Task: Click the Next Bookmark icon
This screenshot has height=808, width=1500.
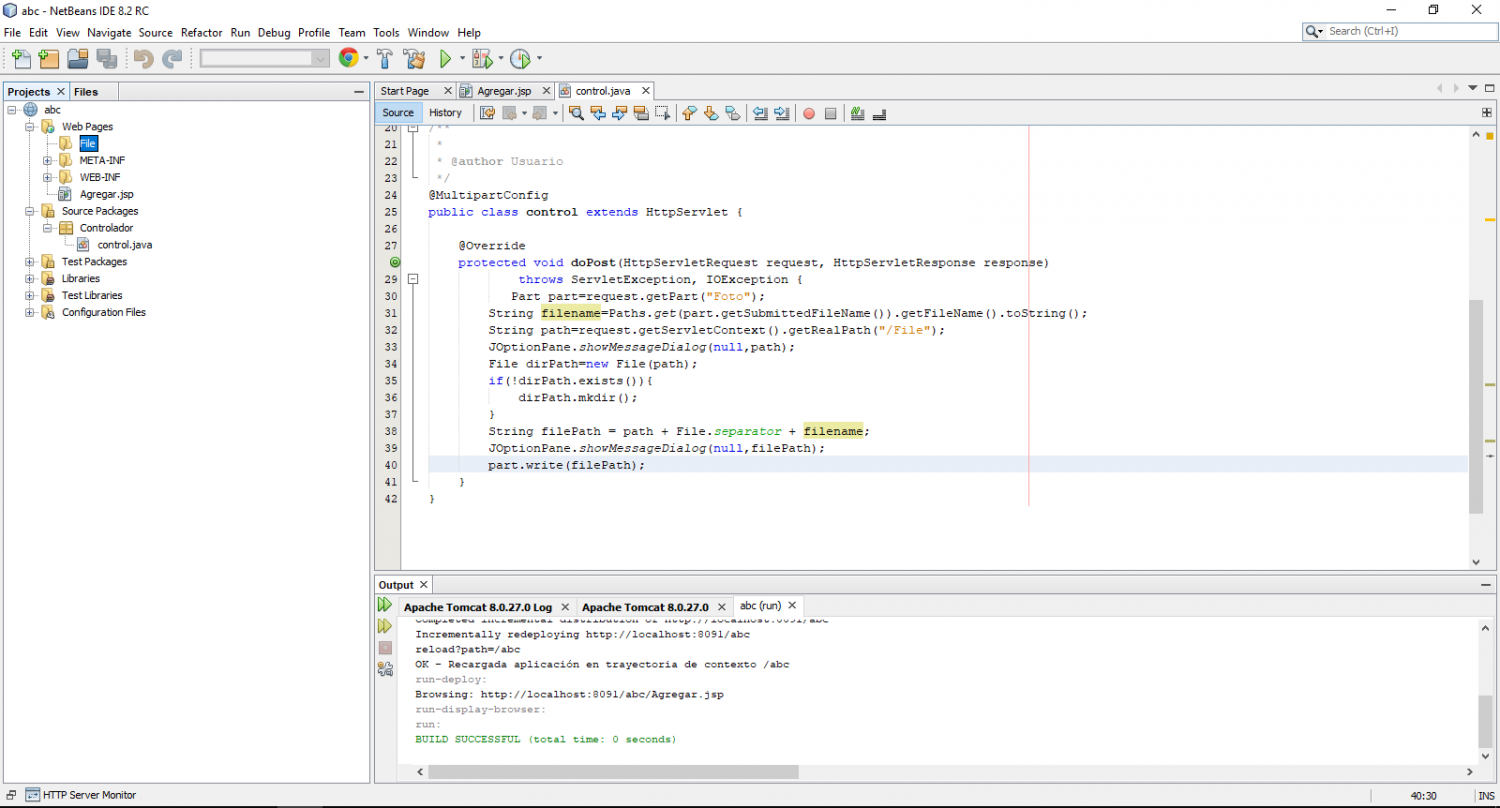Action: coord(711,113)
